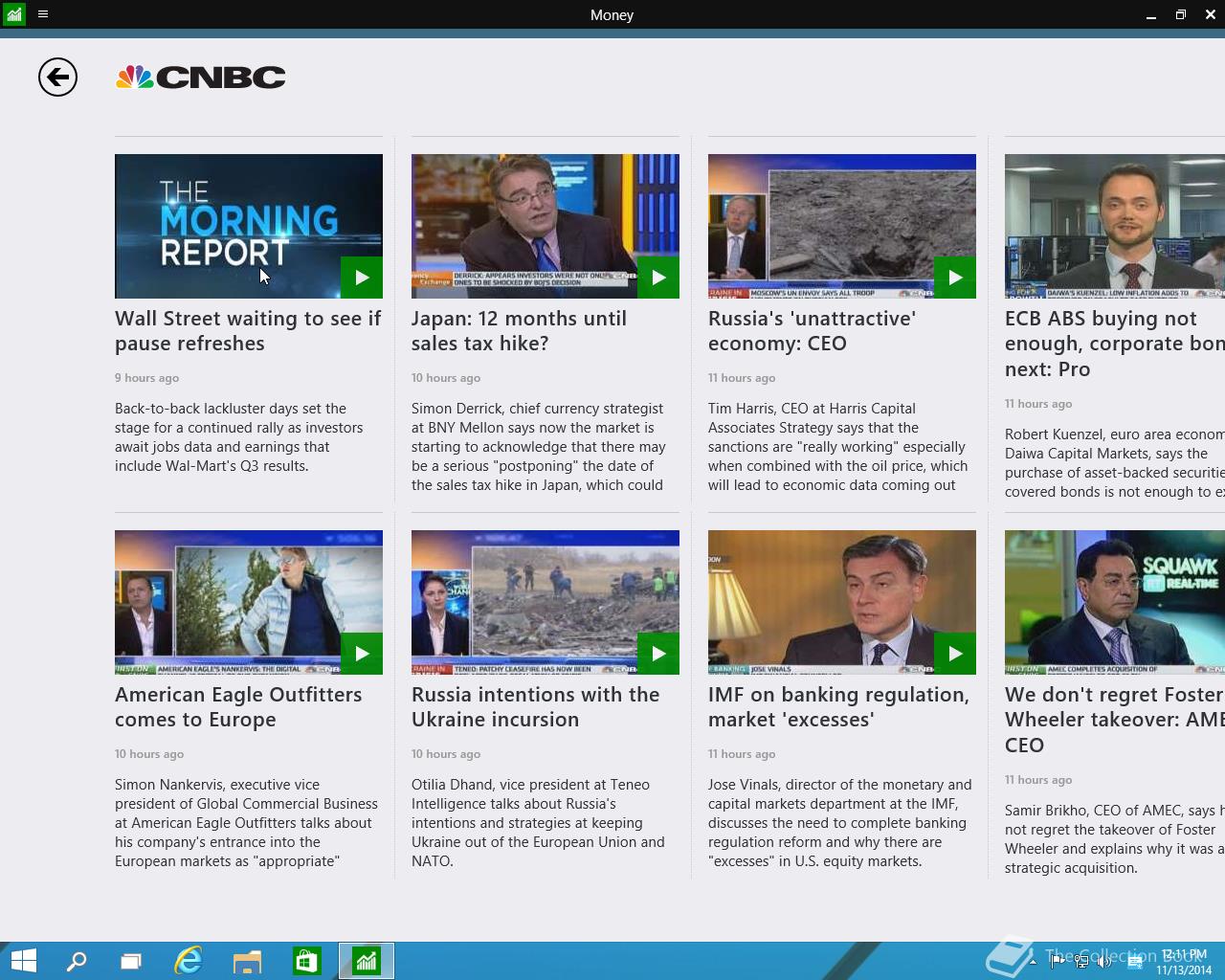Open the hamburger menu in title bar

tap(43, 14)
